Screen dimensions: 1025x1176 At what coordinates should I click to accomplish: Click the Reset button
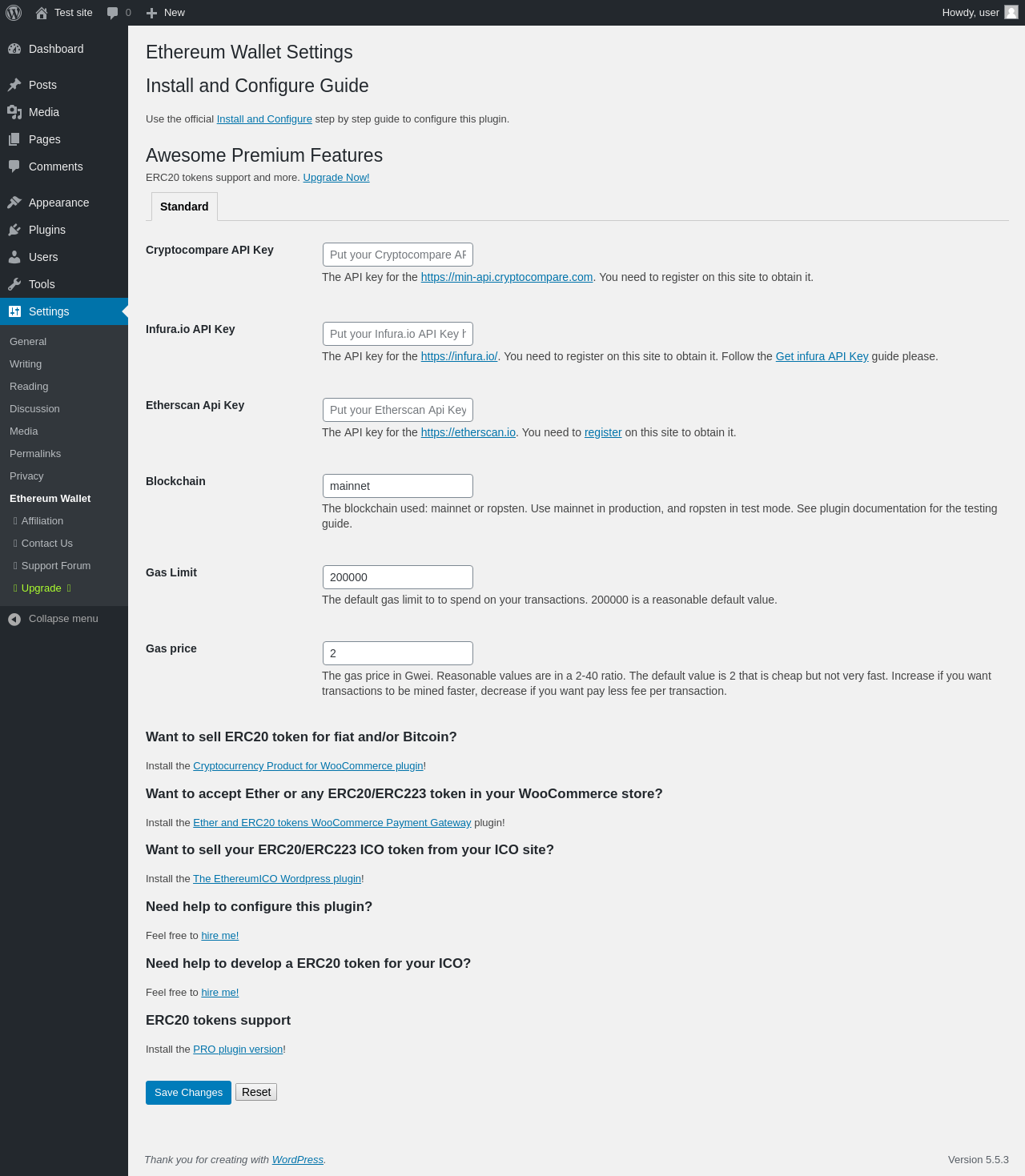[256, 1092]
